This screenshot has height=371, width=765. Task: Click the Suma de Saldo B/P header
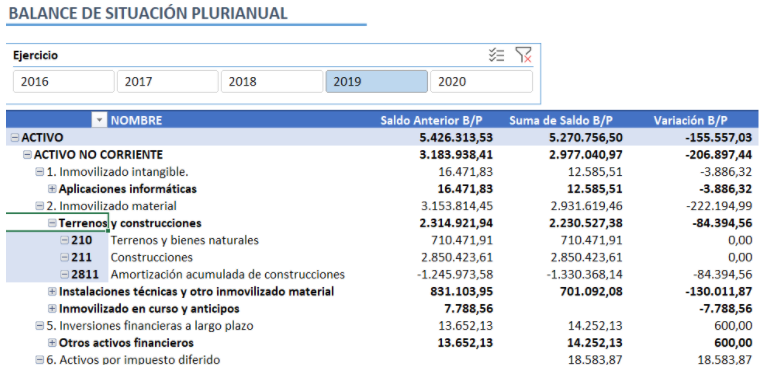[561, 121]
